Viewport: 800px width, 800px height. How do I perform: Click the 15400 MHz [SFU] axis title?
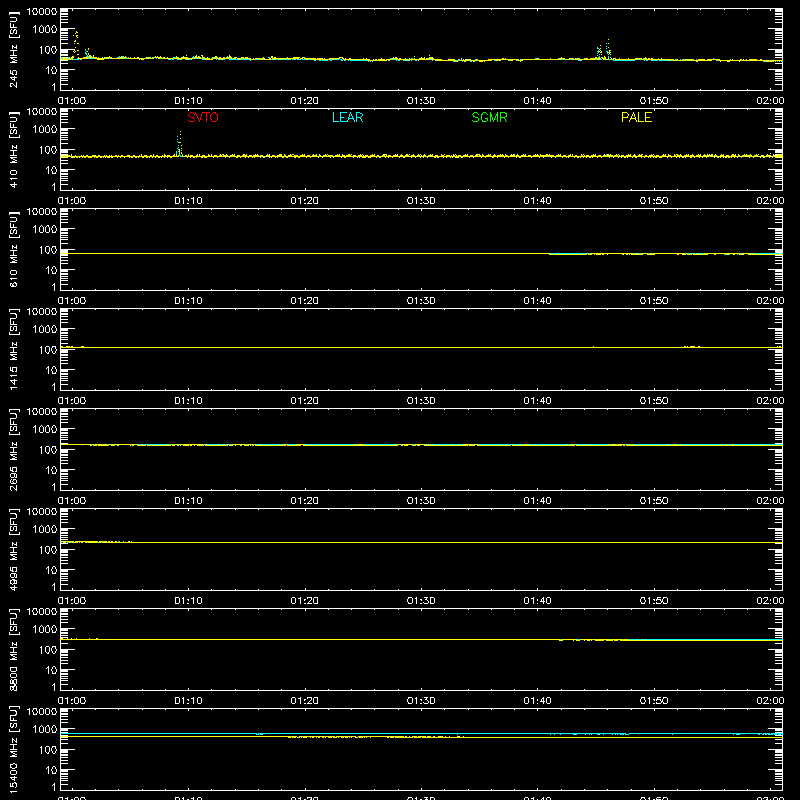13,749
